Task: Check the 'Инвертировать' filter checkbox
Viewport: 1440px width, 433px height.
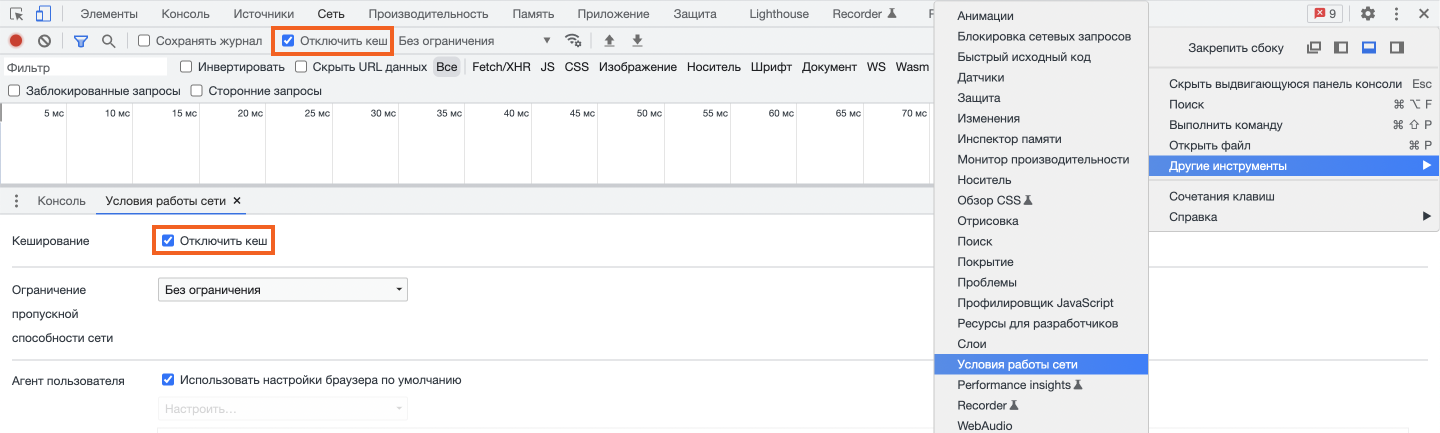Action: click(186, 67)
